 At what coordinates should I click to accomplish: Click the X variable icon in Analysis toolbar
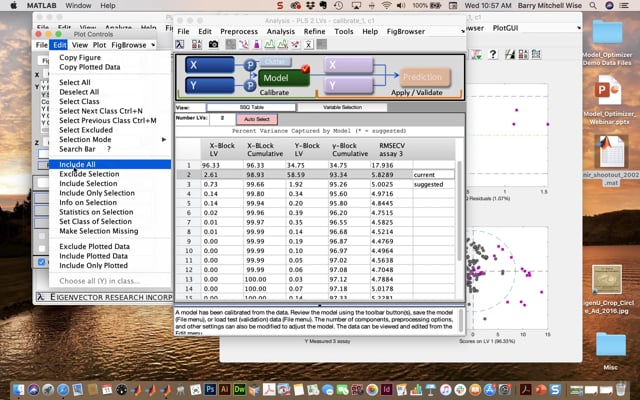tap(309, 44)
